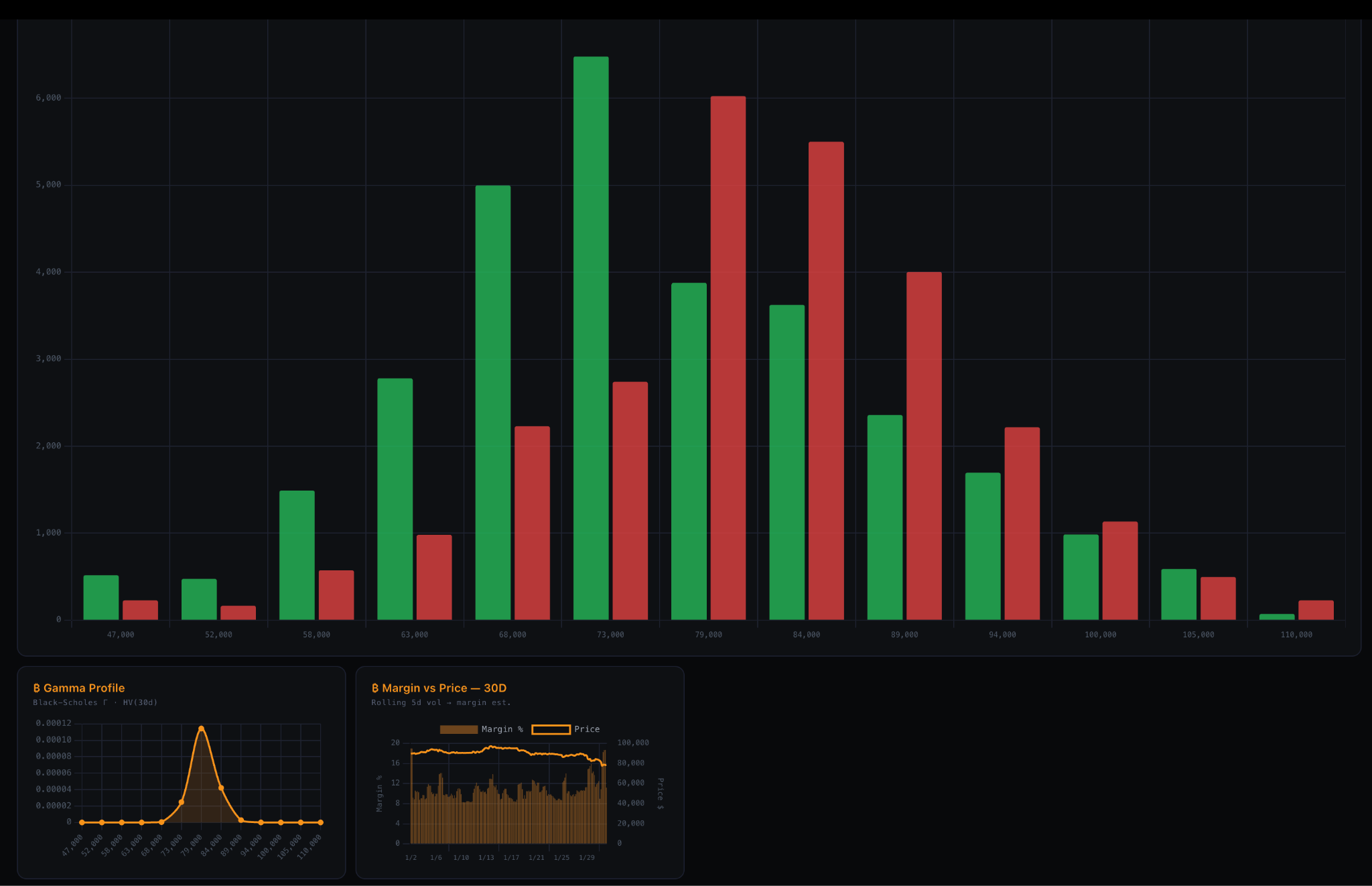Click the 1/17 date label on margin chart
This screenshot has height=886, width=1372.
point(511,858)
